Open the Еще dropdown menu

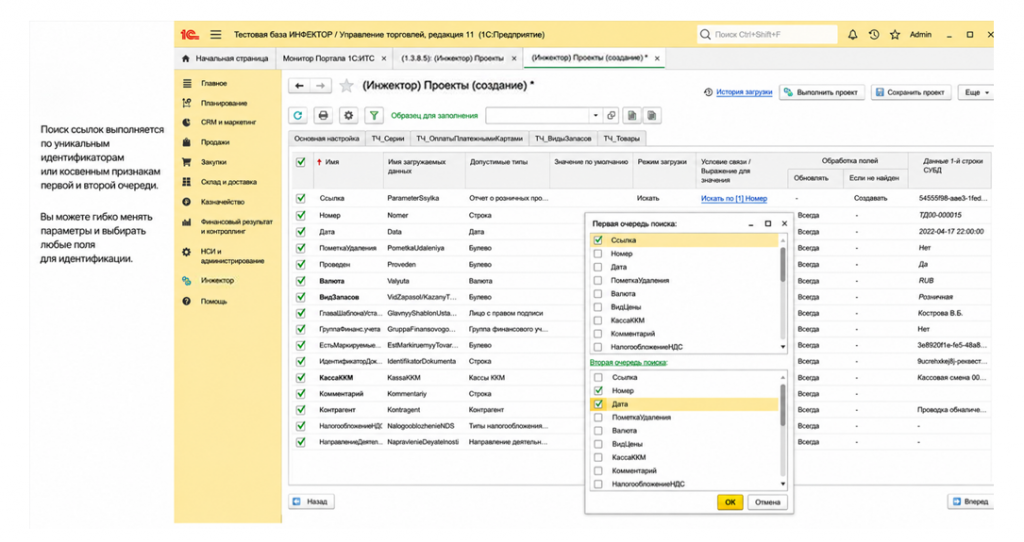[x=976, y=92]
